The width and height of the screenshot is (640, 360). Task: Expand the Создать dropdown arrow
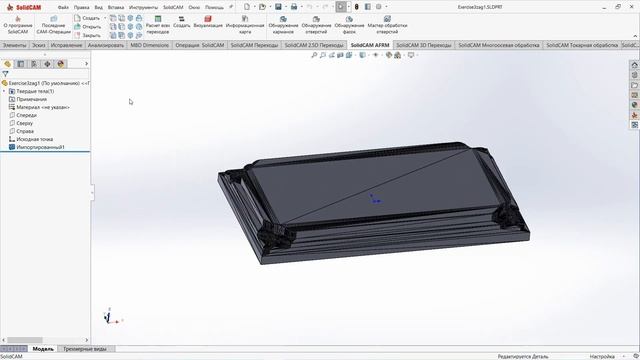pyautogui.click(x=105, y=18)
